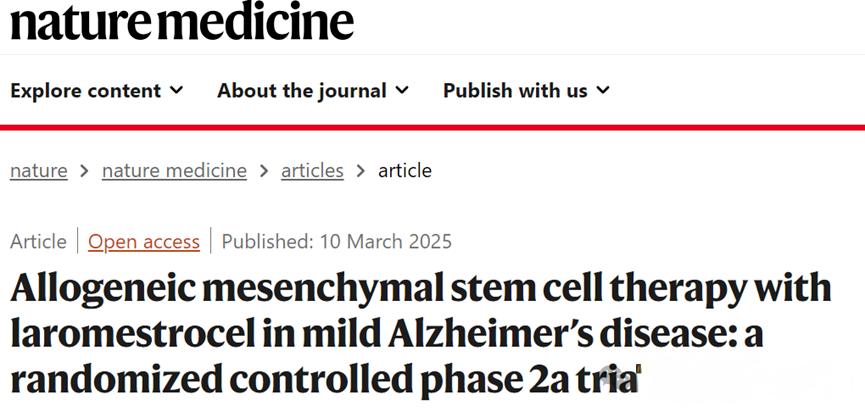Open the nature medicine breadcrumb link
865x412 pixels.
point(174,170)
